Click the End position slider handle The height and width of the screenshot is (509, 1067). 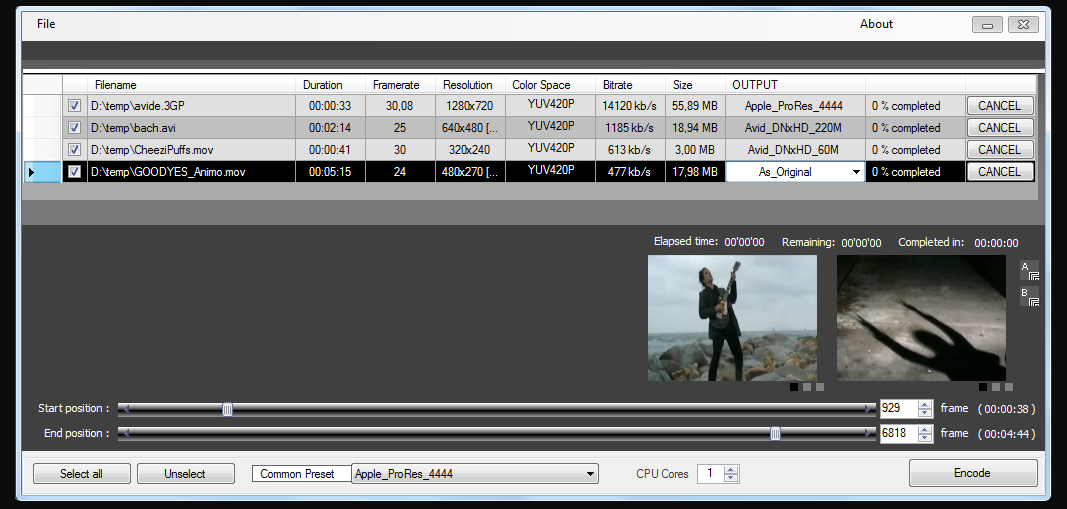tap(775, 433)
